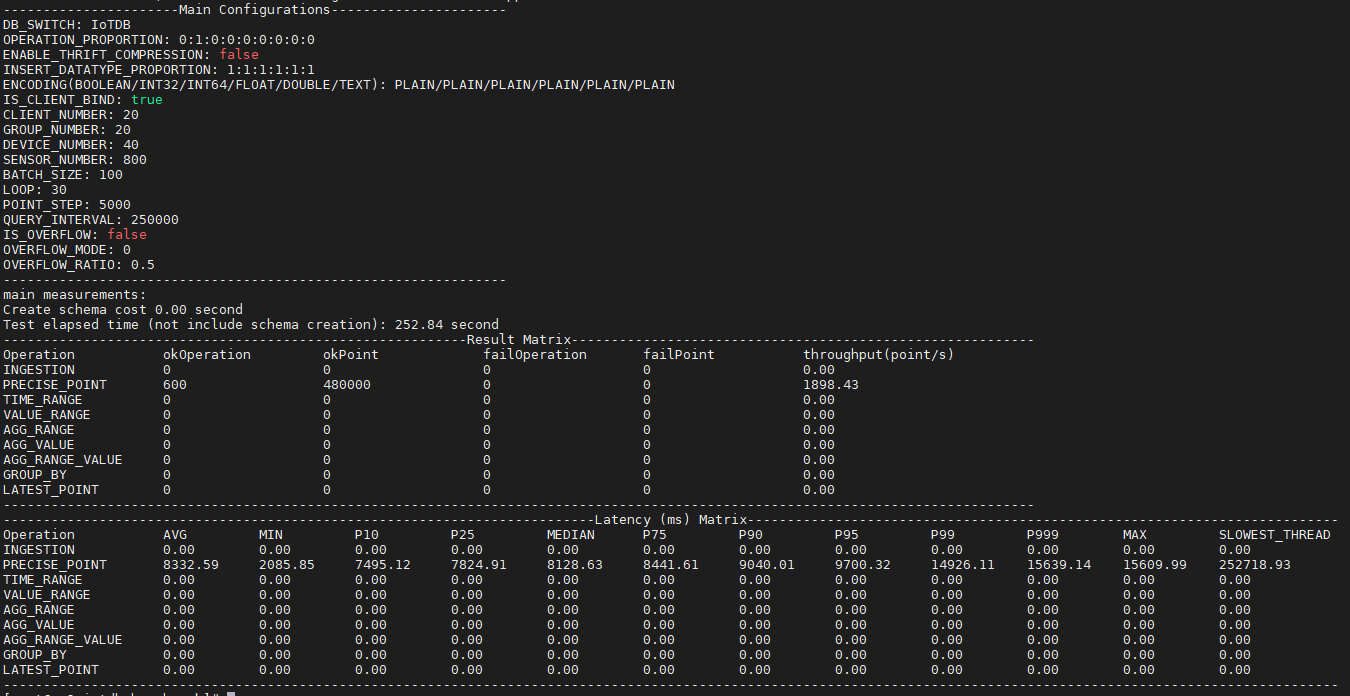Click the 'main measurements:' line
The width and height of the screenshot is (1350, 696).
[x=75, y=295]
